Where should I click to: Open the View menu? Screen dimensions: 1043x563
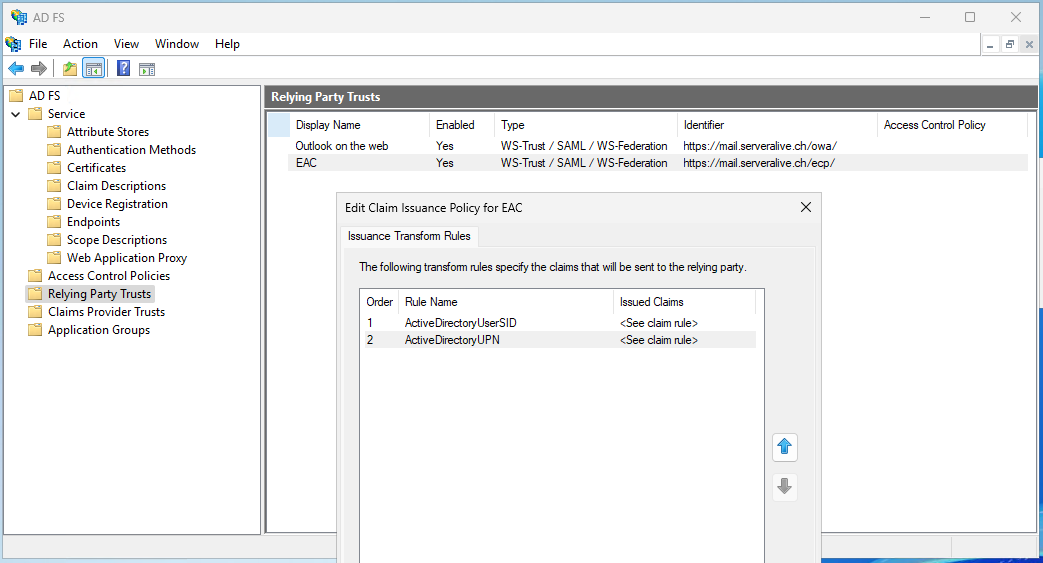point(126,44)
